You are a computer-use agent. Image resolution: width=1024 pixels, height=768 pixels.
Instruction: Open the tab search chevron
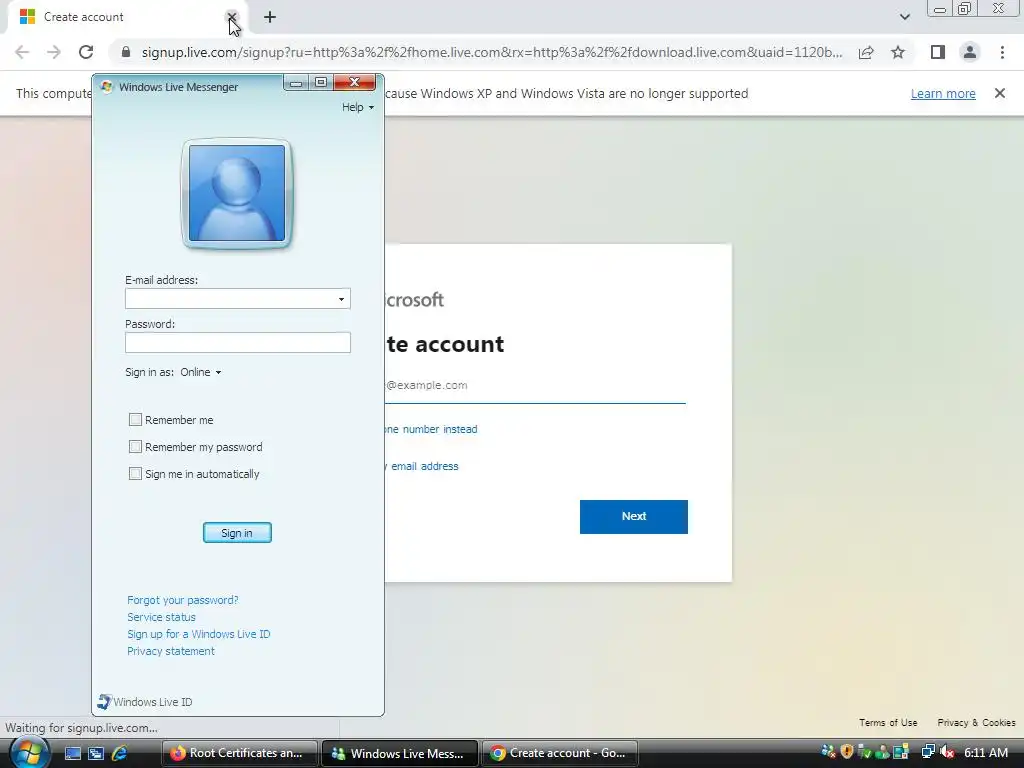[x=904, y=17]
